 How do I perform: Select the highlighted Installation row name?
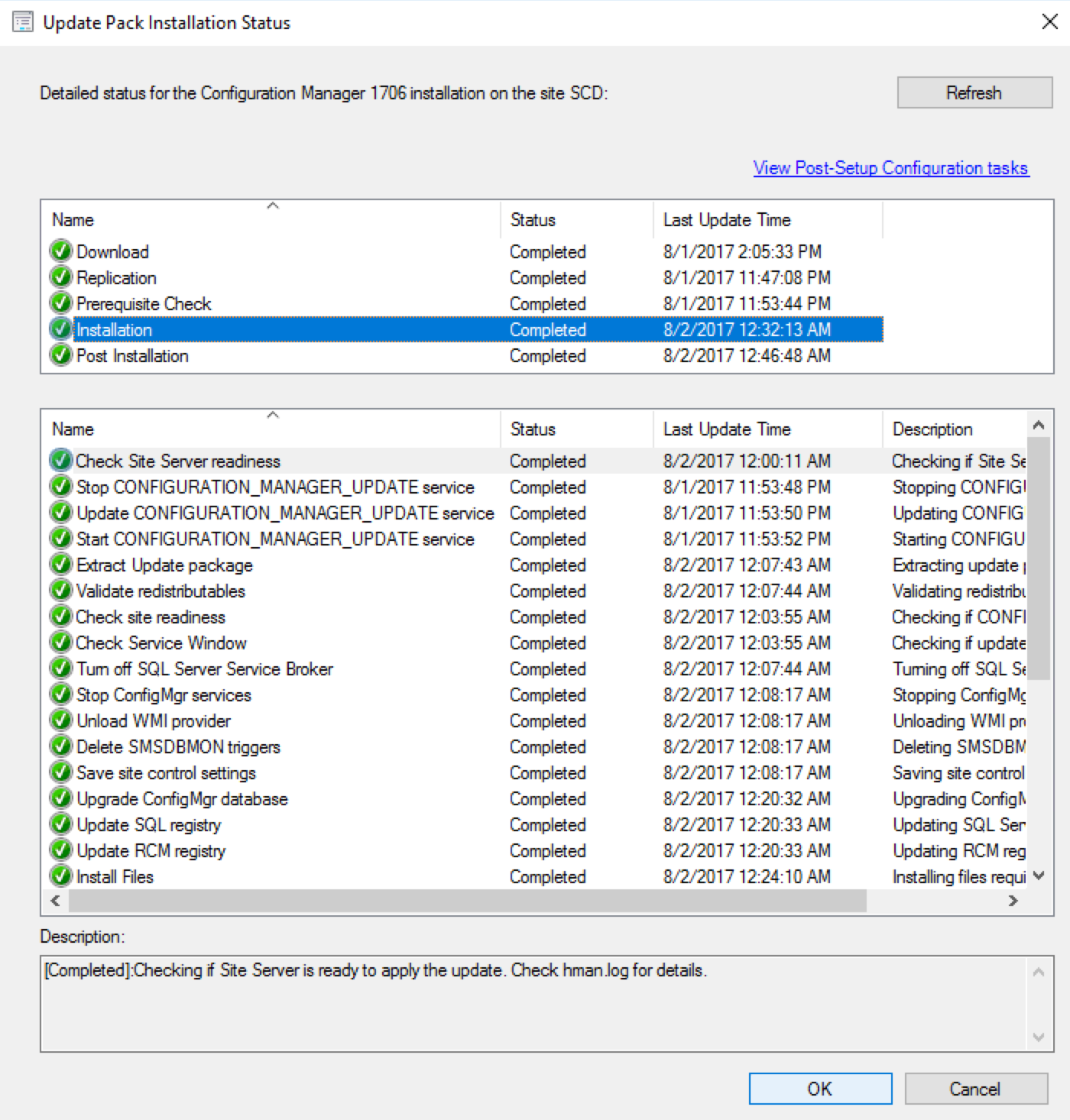point(114,330)
